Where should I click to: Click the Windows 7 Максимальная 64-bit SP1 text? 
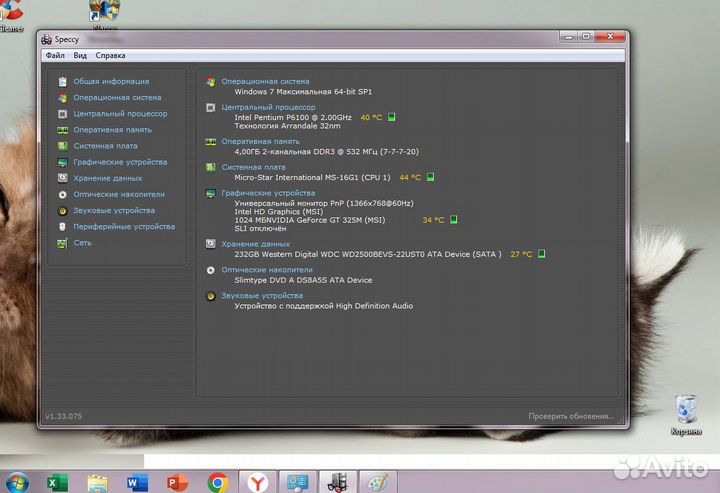[303, 92]
